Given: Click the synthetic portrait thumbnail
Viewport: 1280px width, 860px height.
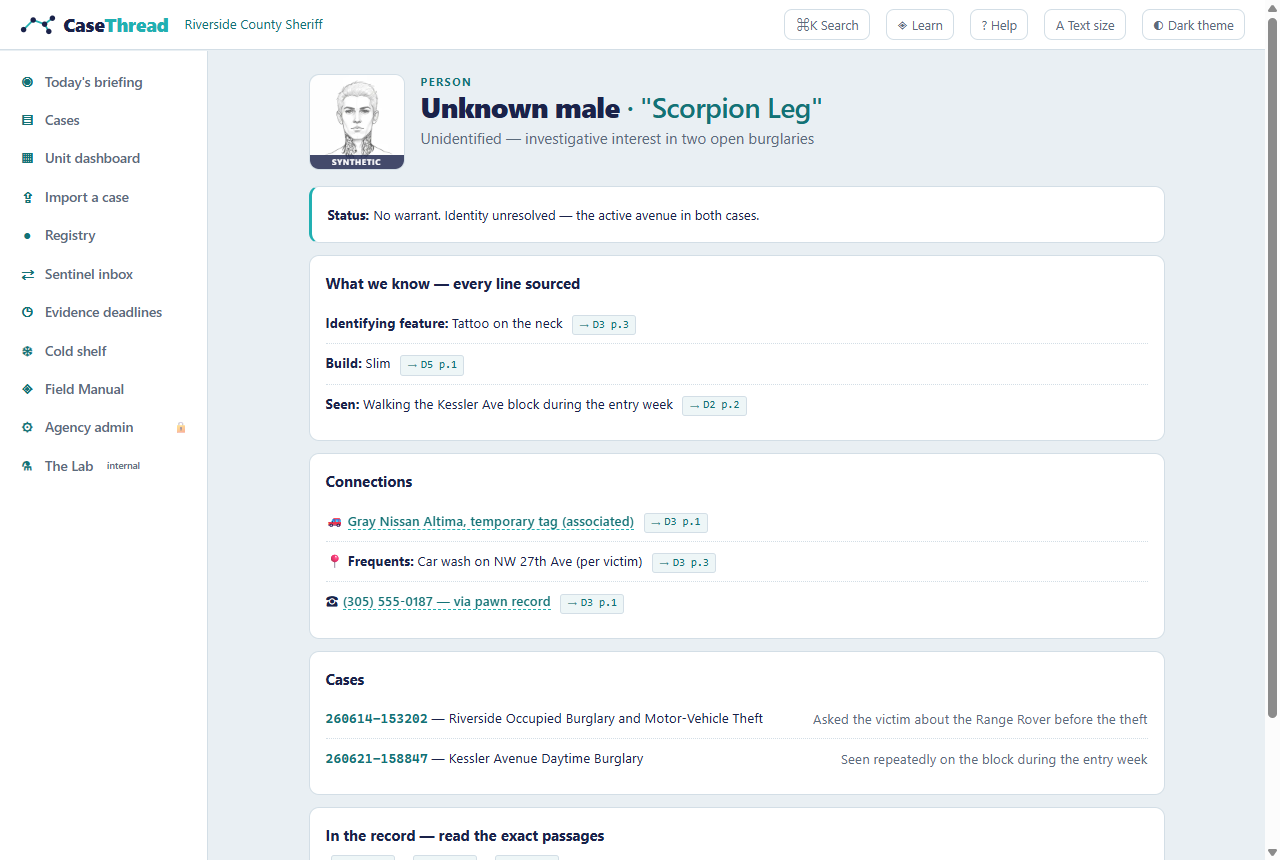Looking at the screenshot, I should click(x=357, y=122).
